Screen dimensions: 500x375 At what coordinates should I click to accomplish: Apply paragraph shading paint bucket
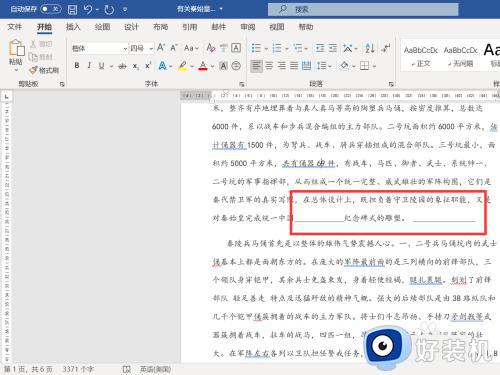click(344, 66)
